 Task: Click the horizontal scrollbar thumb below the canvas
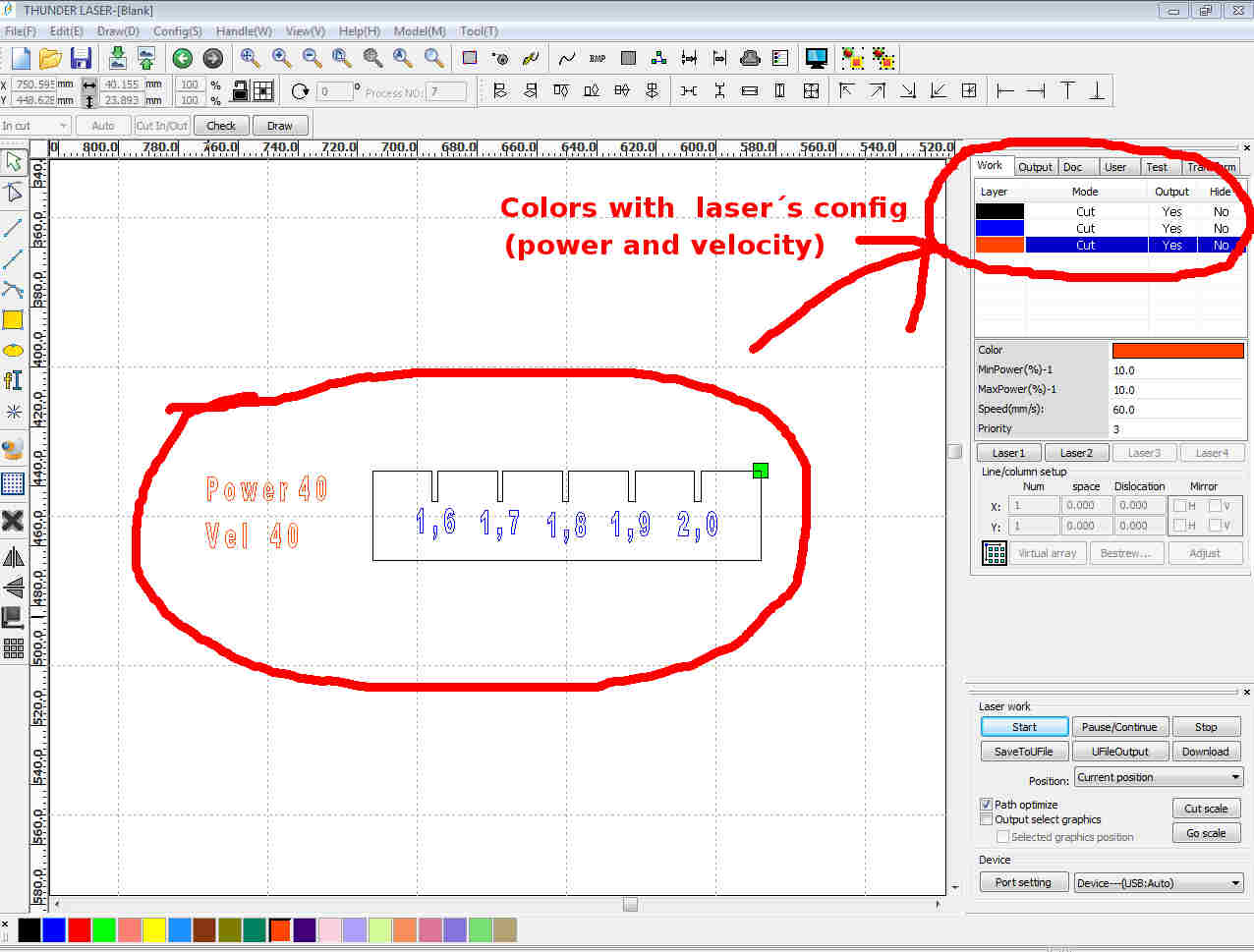[630, 903]
